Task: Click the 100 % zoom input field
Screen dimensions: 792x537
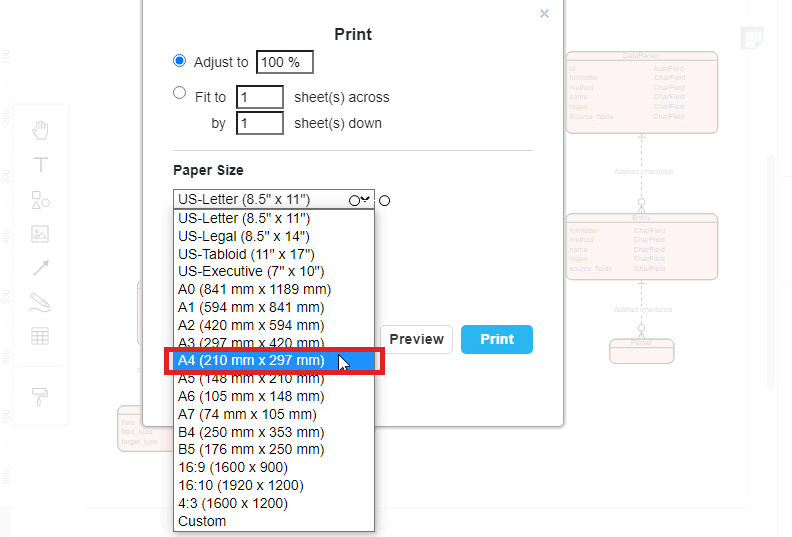Action: click(x=285, y=62)
